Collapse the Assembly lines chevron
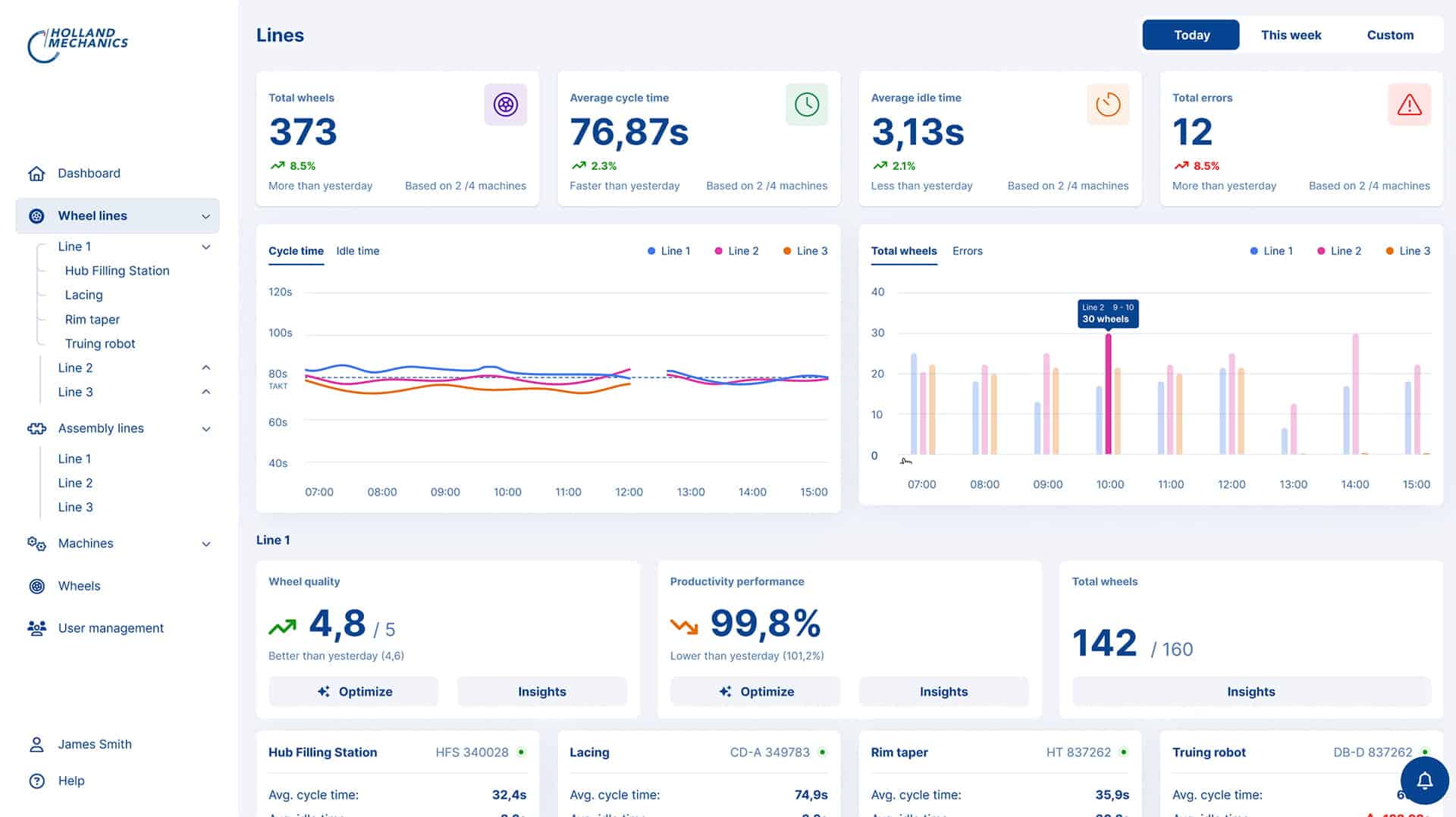Viewport: 1456px width, 817px height. pos(206,429)
